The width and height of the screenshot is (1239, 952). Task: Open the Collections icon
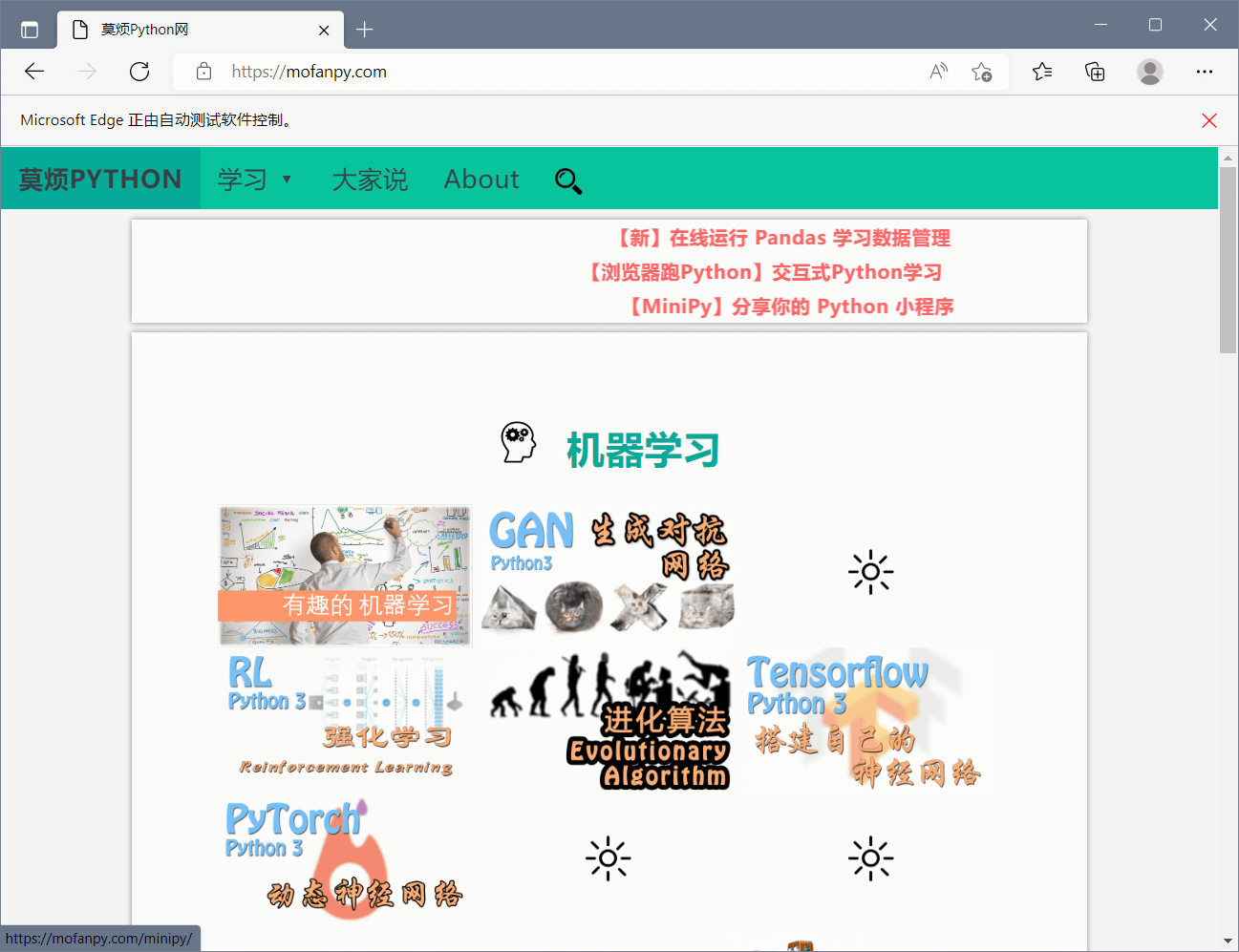(x=1095, y=72)
